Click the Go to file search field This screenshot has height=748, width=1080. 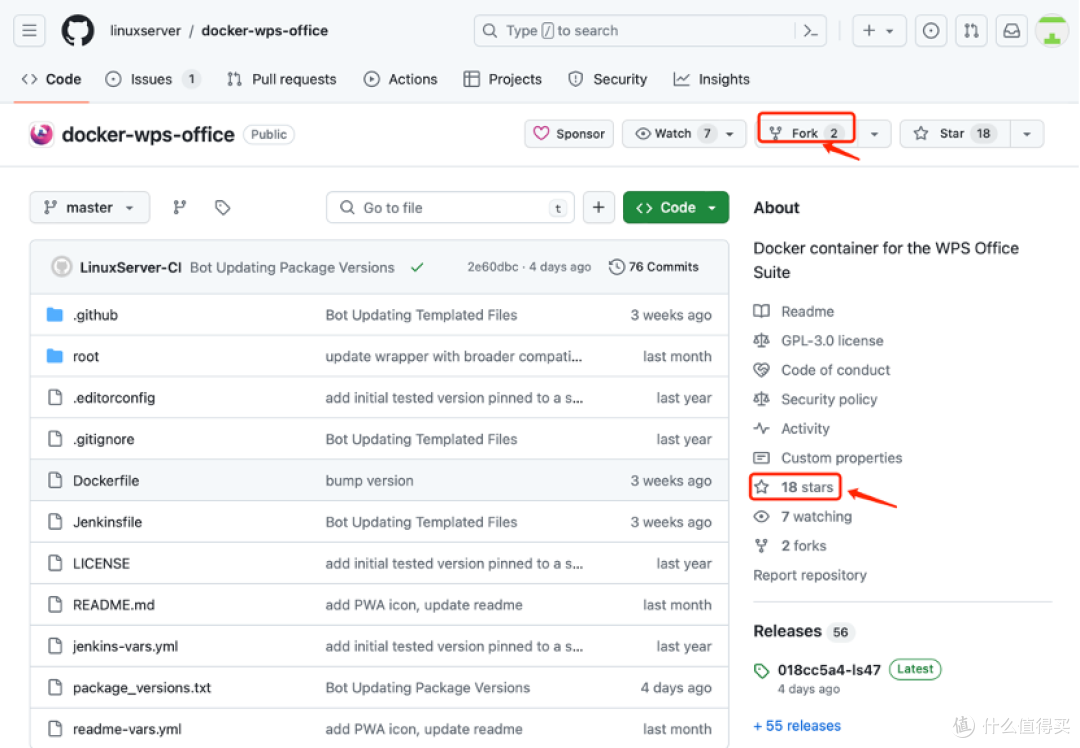coord(449,207)
